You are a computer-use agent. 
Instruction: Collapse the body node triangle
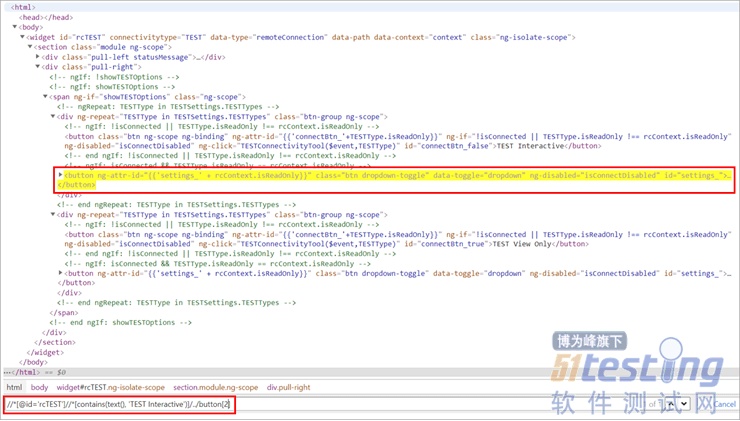(15, 27)
